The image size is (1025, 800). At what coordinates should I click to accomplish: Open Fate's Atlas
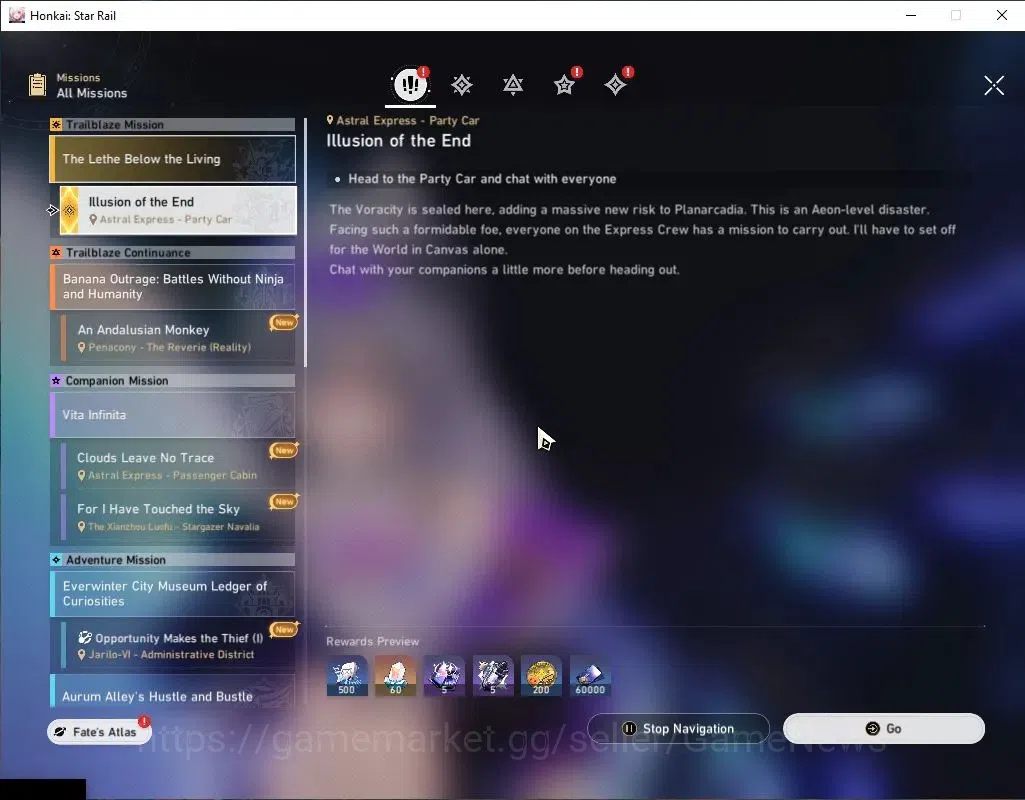99,731
